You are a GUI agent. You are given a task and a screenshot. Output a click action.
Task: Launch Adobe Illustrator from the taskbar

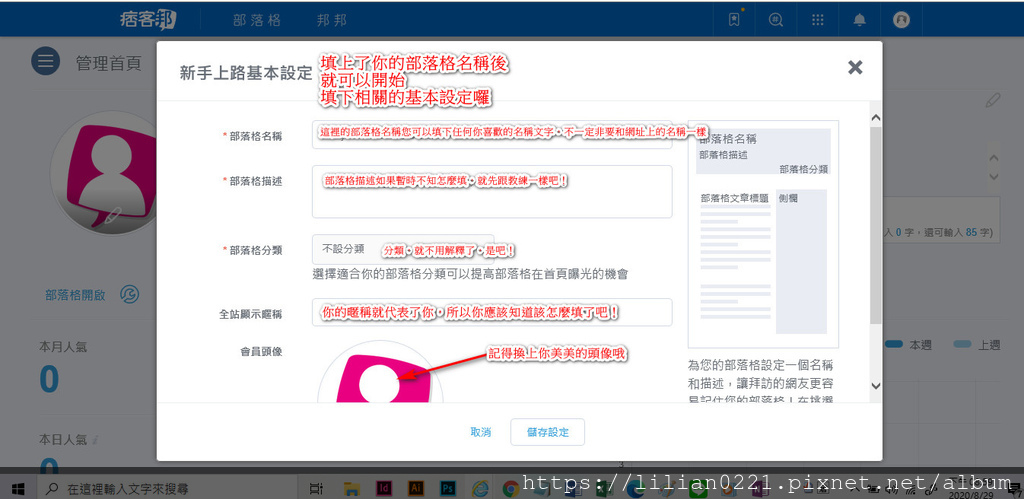(415, 488)
